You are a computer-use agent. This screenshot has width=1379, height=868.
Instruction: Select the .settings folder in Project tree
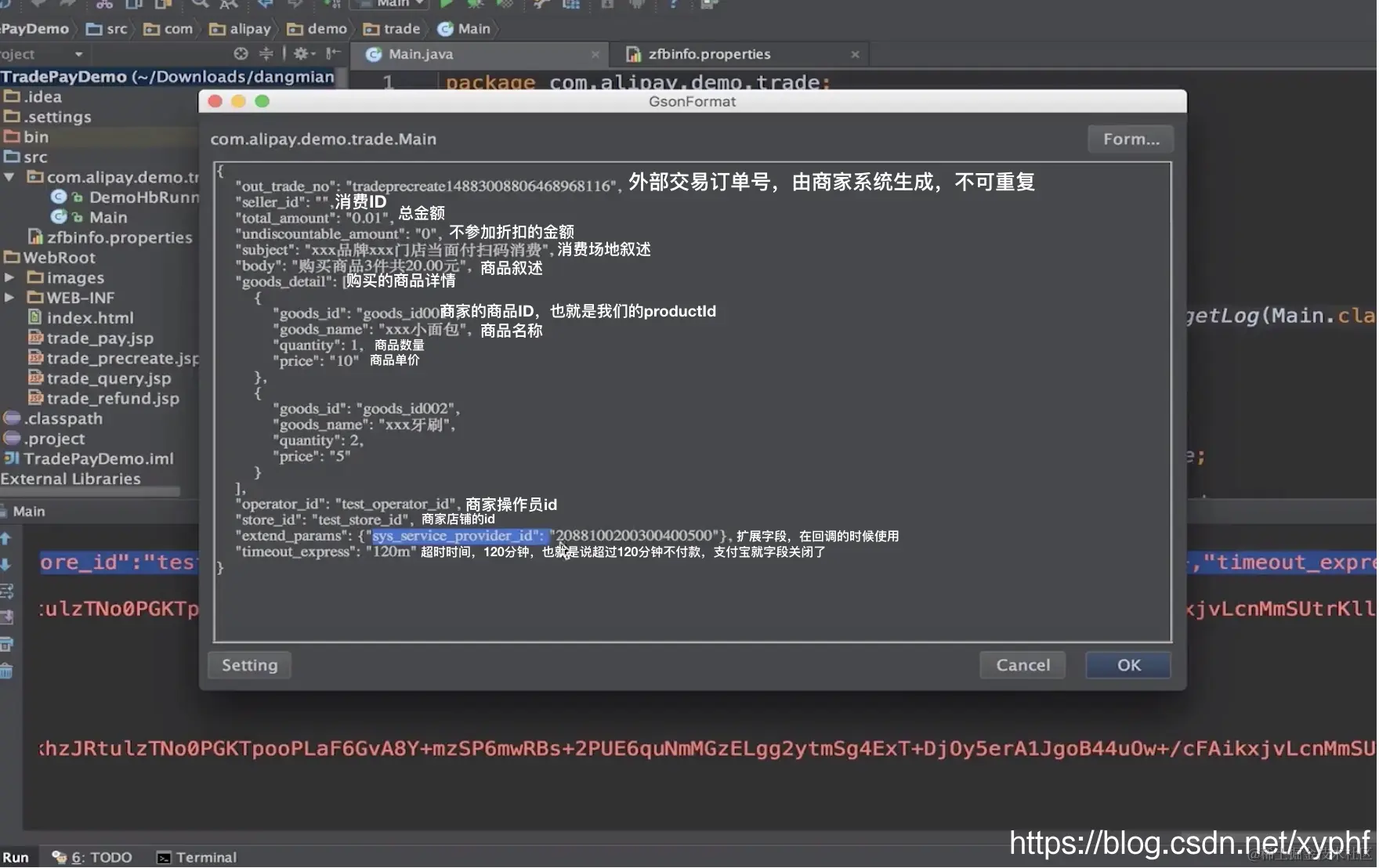(x=48, y=117)
